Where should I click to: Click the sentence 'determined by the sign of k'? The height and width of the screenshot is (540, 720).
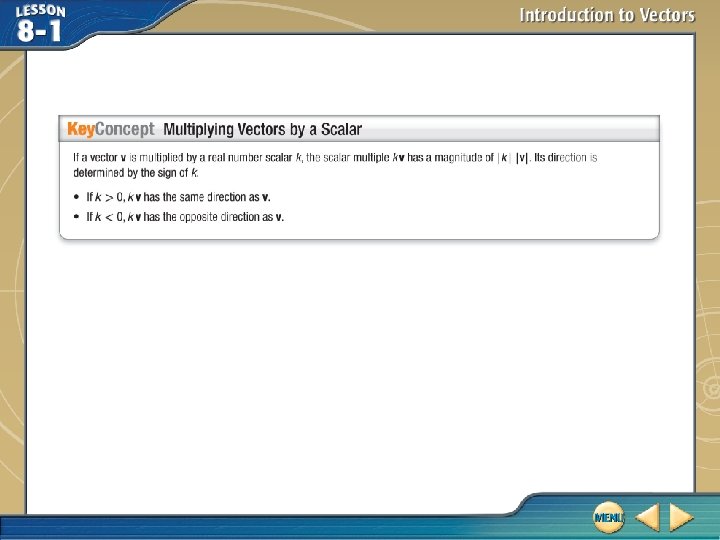pyautogui.click(x=136, y=173)
